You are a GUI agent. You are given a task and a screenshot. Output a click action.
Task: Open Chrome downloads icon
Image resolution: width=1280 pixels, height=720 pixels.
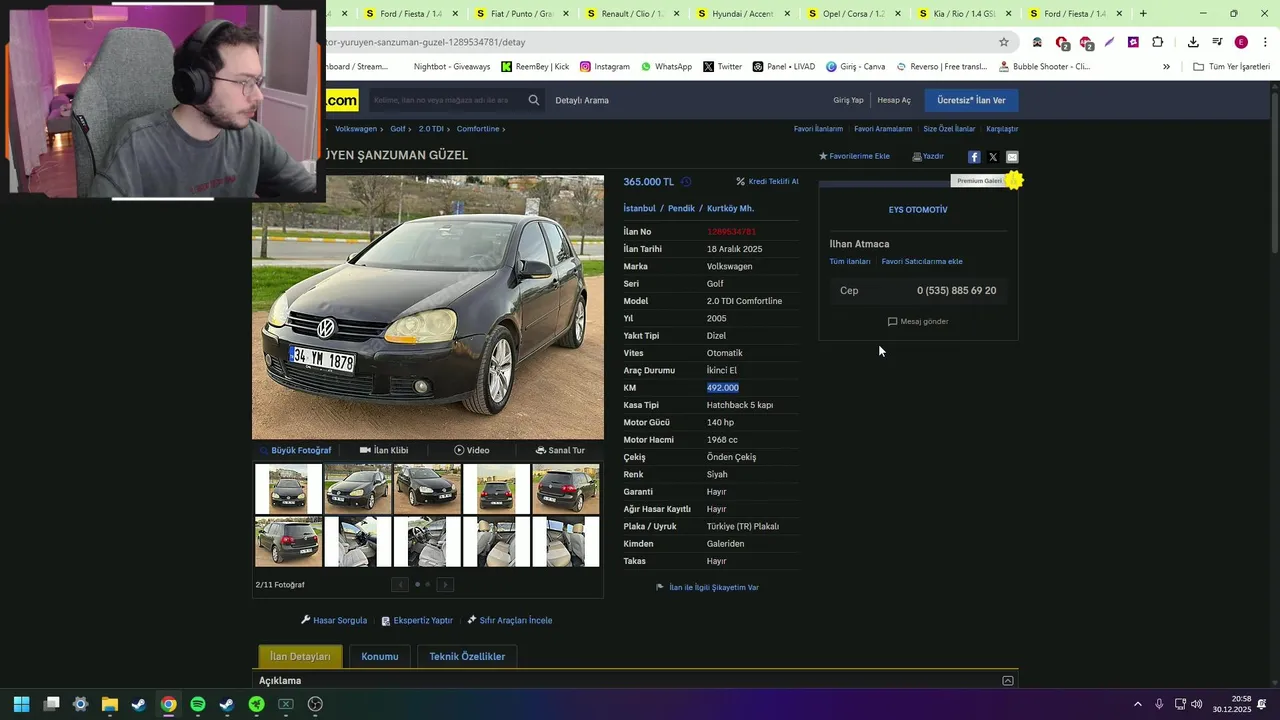(x=1193, y=42)
